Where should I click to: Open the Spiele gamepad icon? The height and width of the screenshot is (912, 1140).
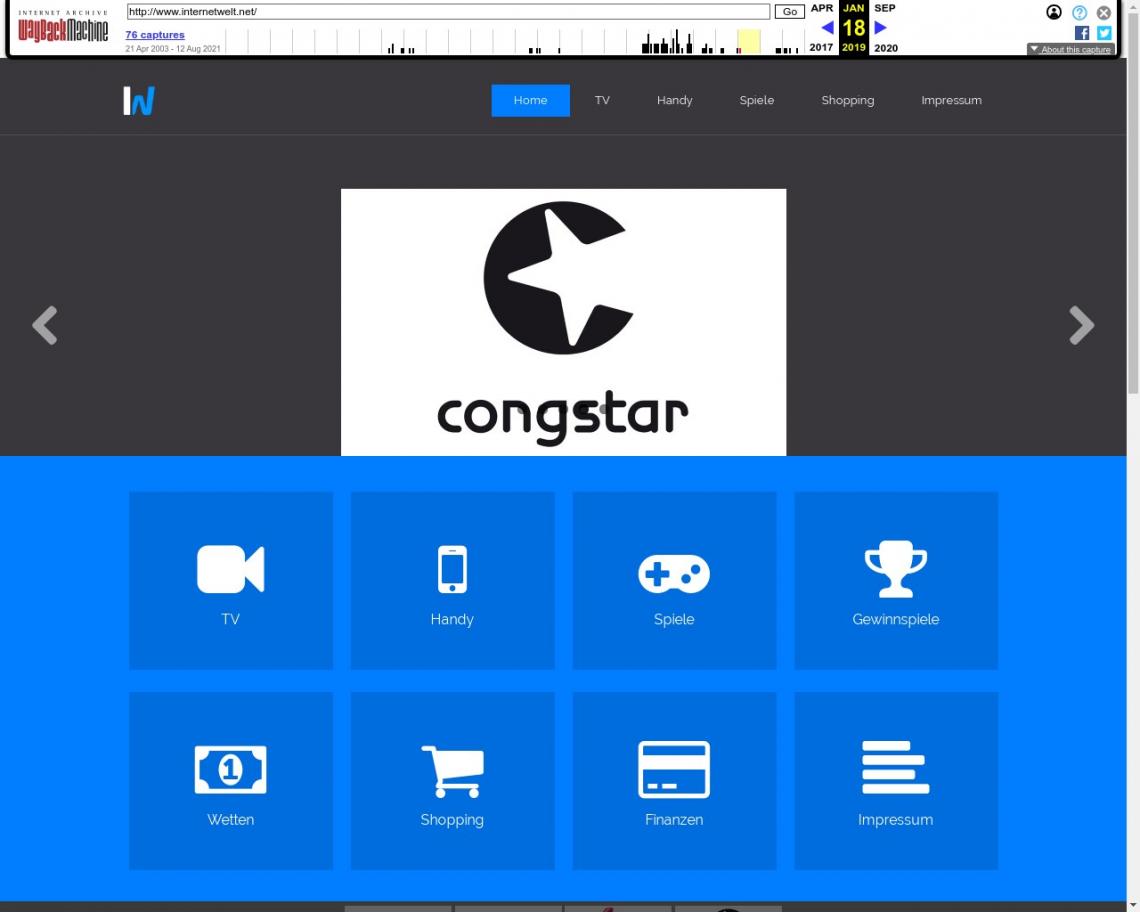pos(674,573)
